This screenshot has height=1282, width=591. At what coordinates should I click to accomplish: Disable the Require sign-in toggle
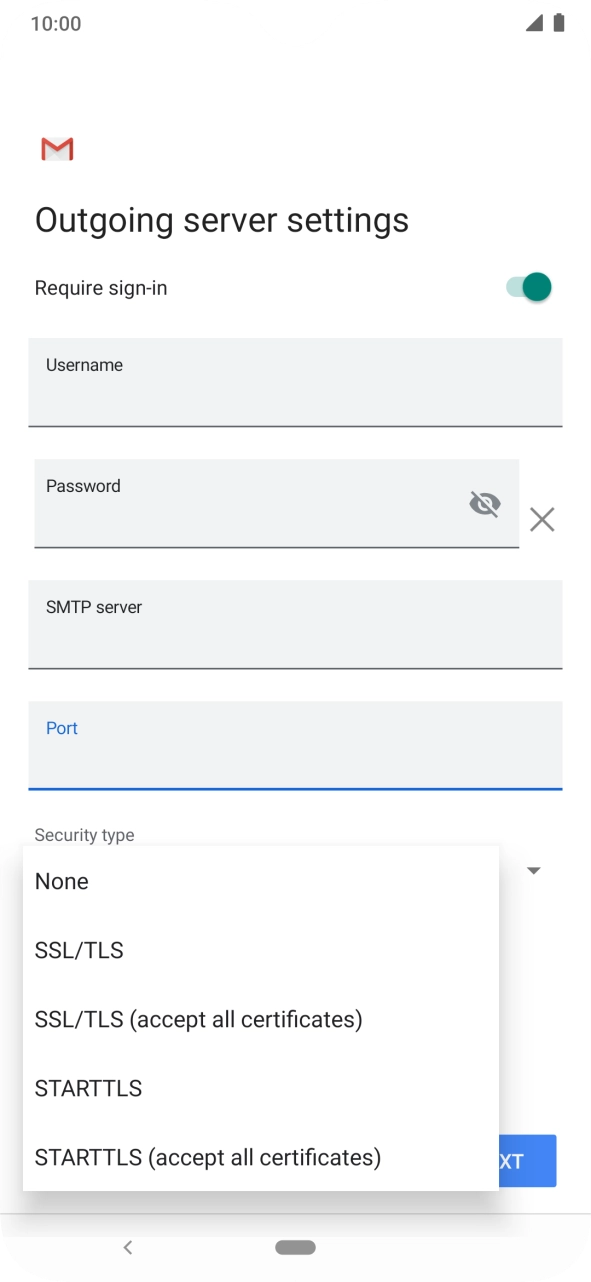pyautogui.click(x=528, y=287)
